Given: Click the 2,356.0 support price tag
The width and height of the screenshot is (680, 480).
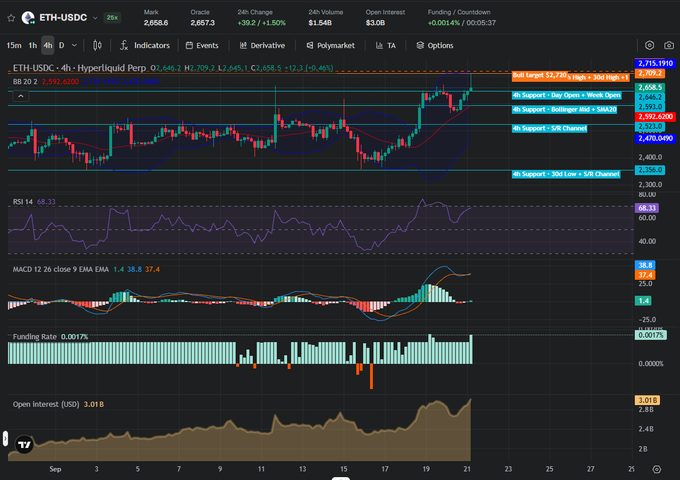Looking at the screenshot, I should pos(650,170).
